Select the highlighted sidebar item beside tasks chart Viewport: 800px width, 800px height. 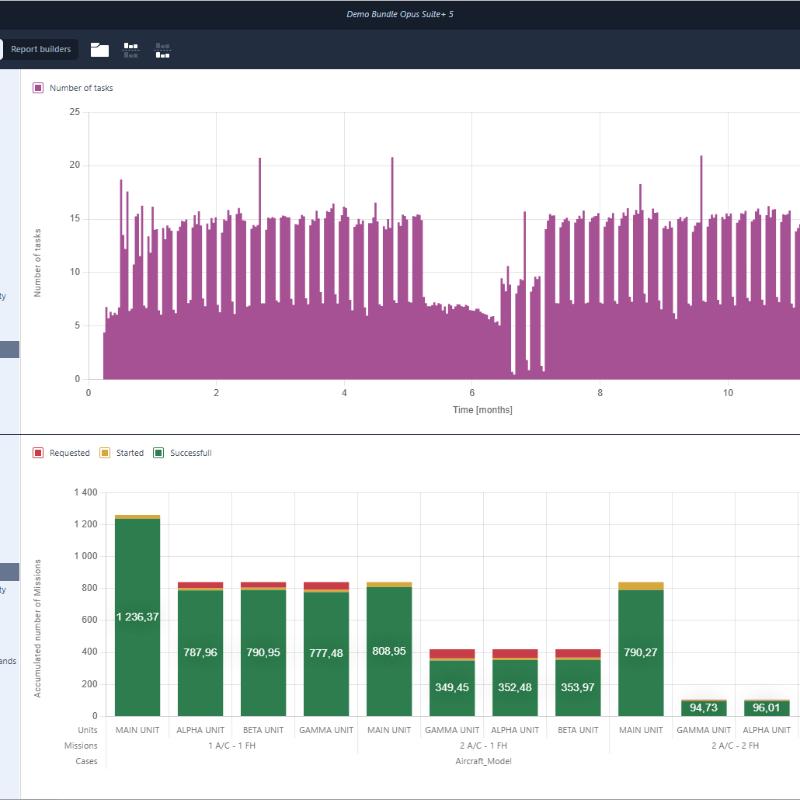click(9, 349)
